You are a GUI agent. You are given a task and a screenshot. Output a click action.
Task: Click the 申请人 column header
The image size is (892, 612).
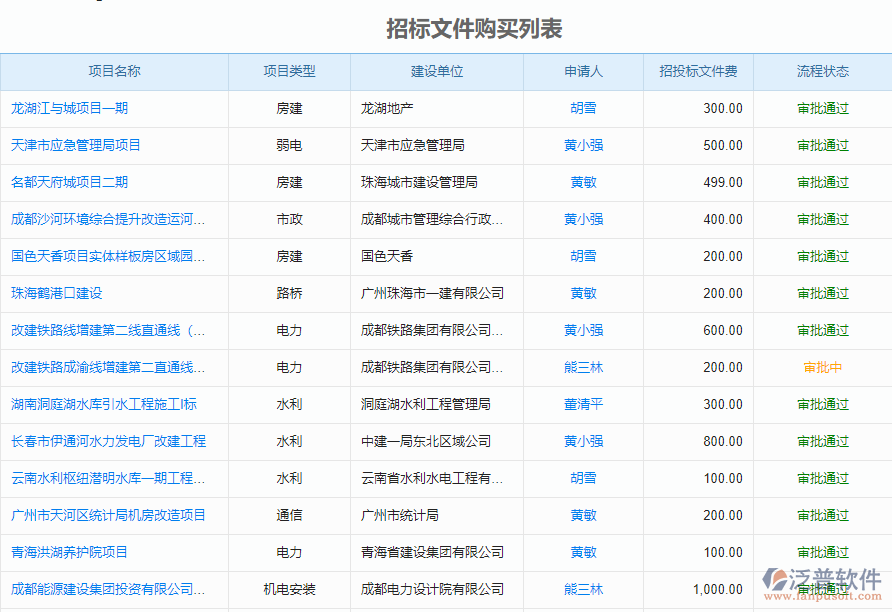click(x=583, y=71)
